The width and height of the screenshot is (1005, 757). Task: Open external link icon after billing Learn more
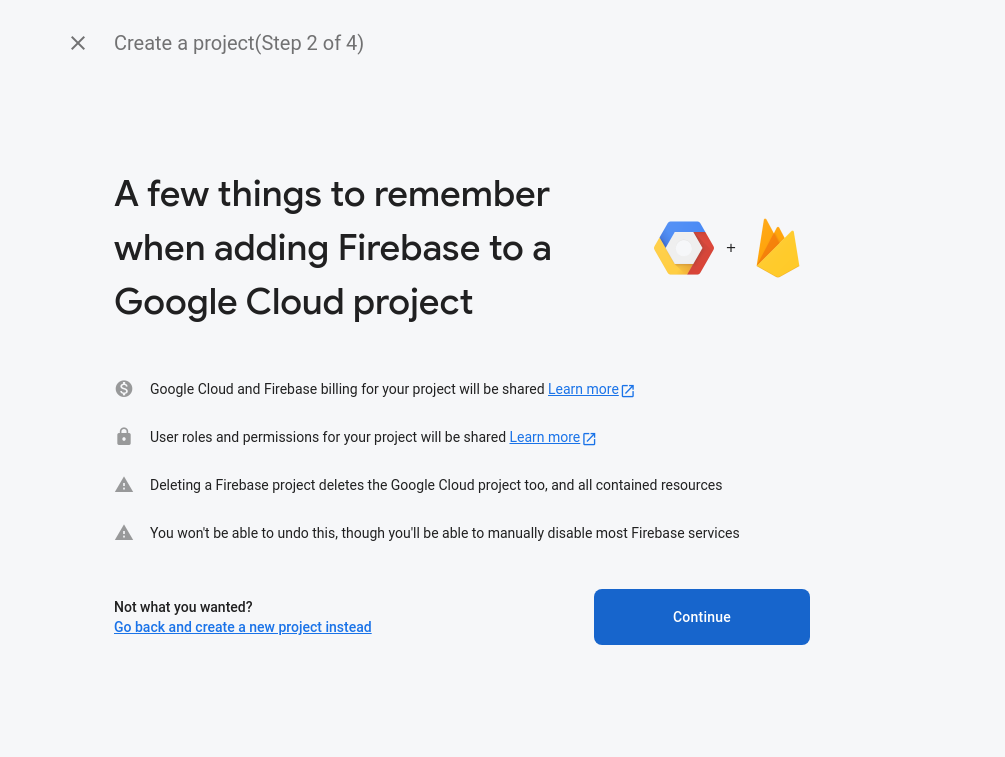coord(628,390)
